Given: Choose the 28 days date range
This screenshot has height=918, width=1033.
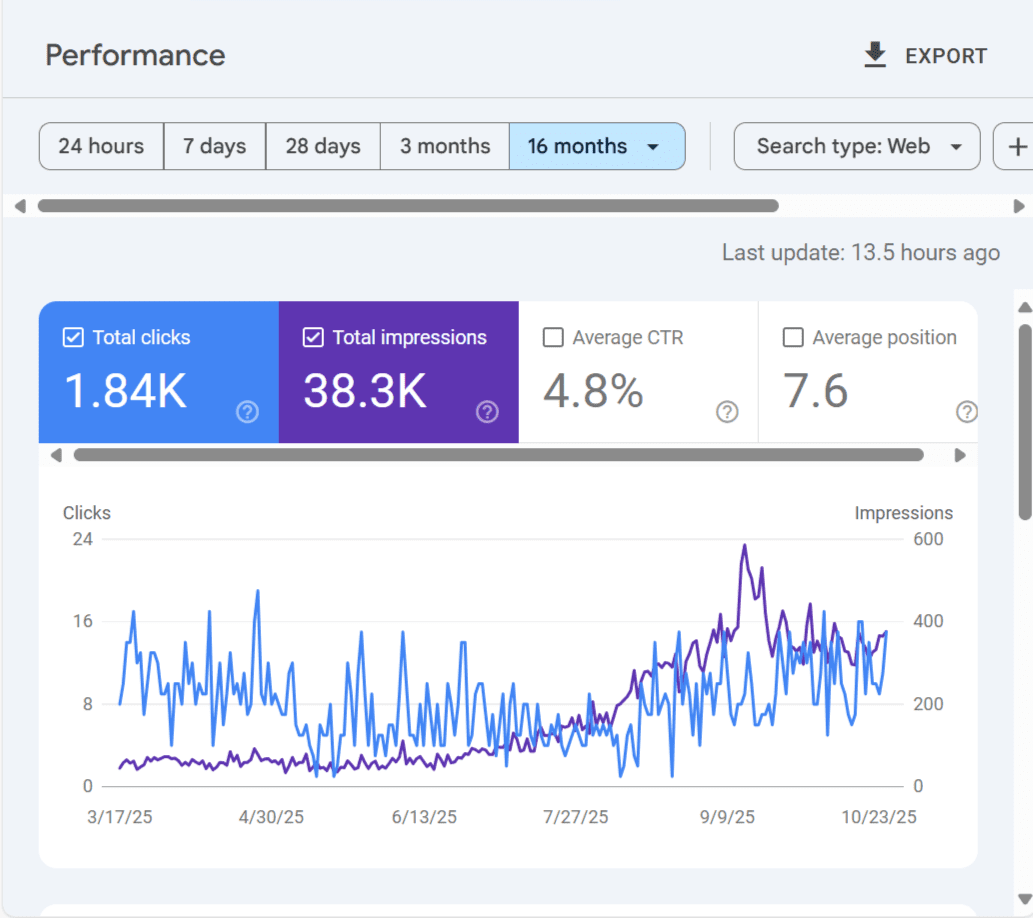Looking at the screenshot, I should point(322,147).
